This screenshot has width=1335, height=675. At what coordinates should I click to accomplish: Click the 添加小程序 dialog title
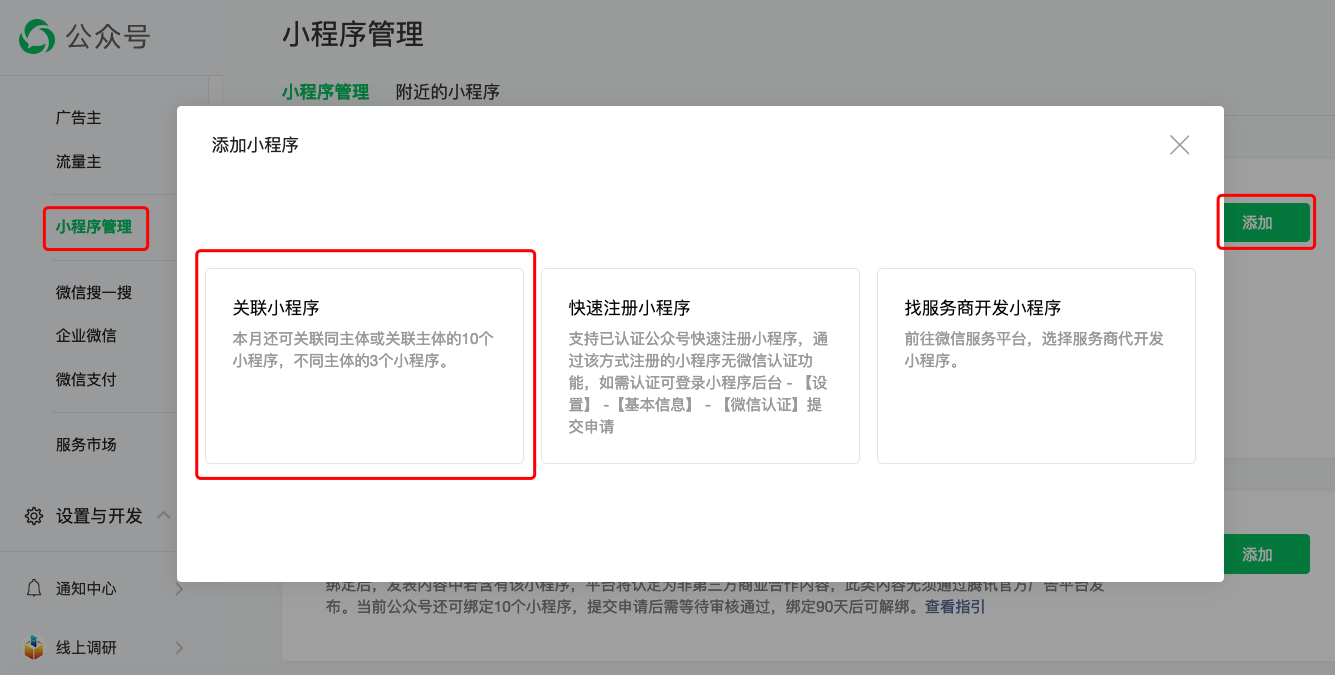255,145
